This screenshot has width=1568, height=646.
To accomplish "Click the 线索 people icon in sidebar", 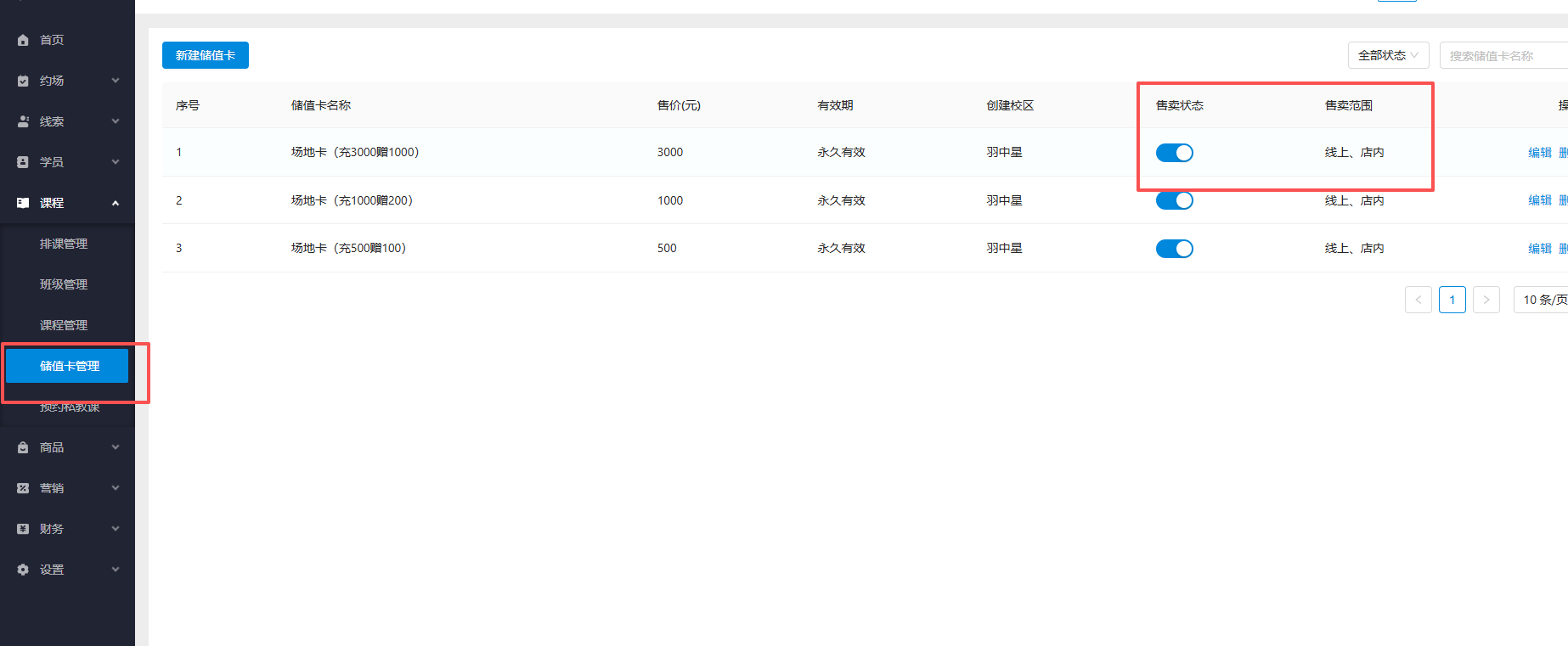I will (23, 121).
